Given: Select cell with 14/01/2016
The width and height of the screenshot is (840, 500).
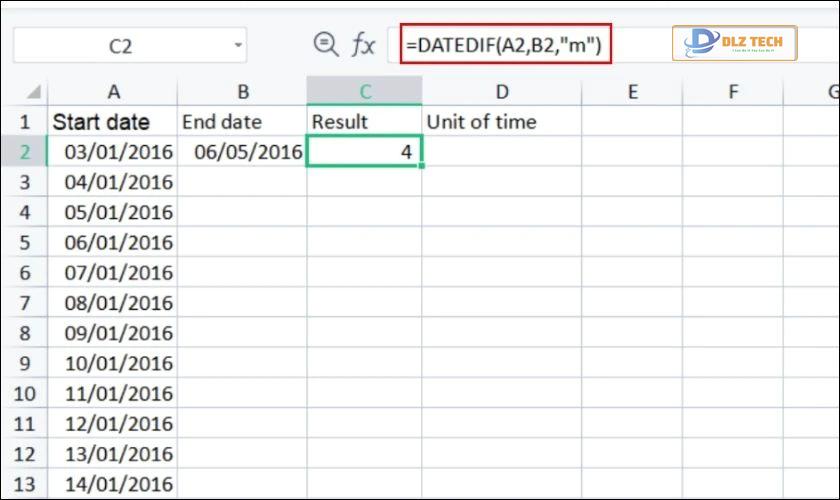Looking at the screenshot, I should [x=113, y=484].
